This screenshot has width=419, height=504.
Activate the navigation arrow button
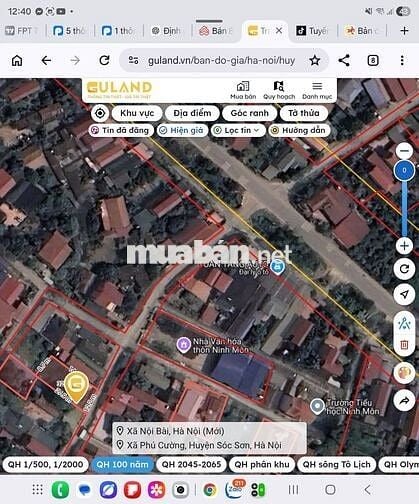(x=404, y=294)
